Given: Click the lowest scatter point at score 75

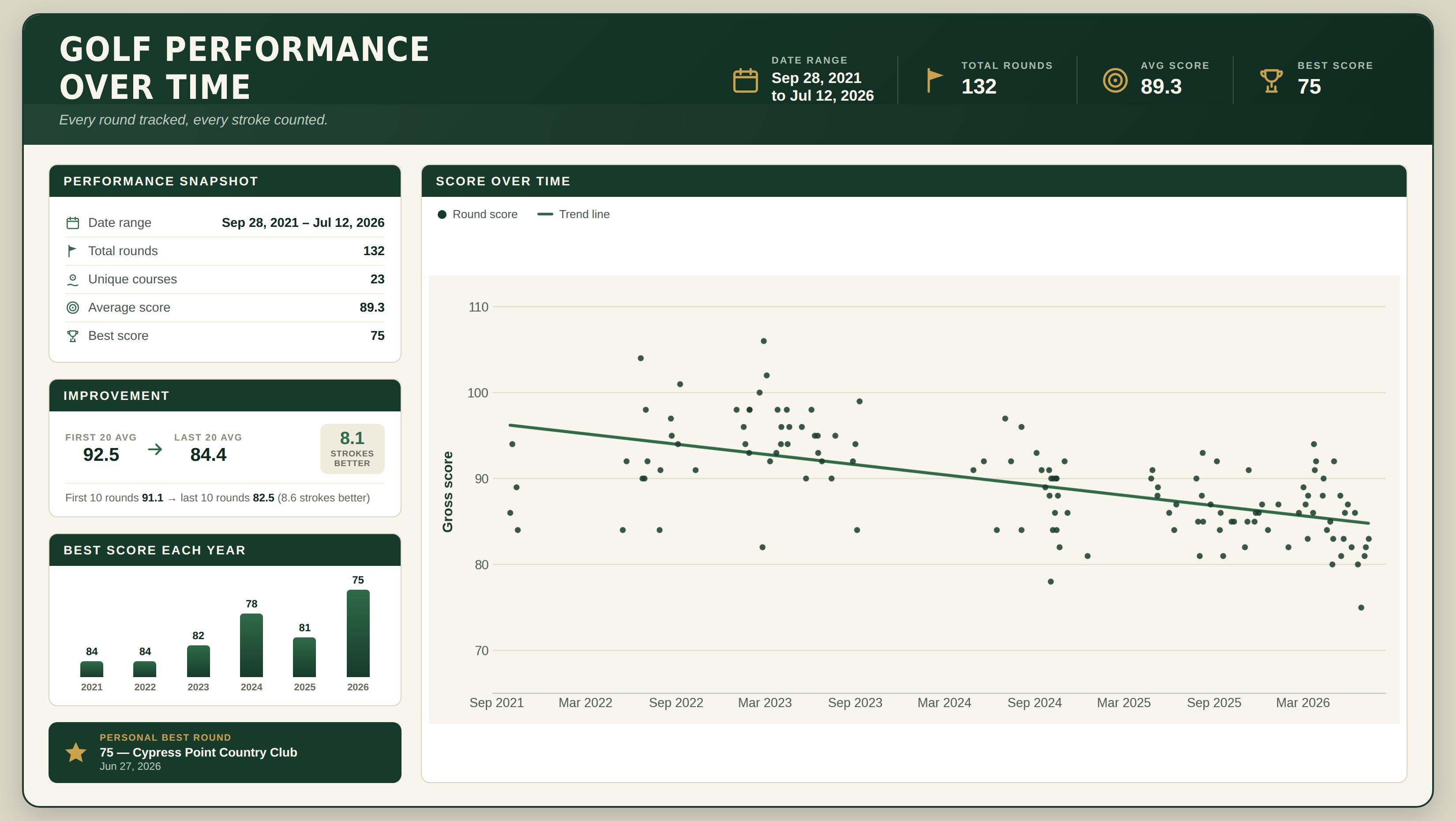Looking at the screenshot, I should [x=1361, y=607].
